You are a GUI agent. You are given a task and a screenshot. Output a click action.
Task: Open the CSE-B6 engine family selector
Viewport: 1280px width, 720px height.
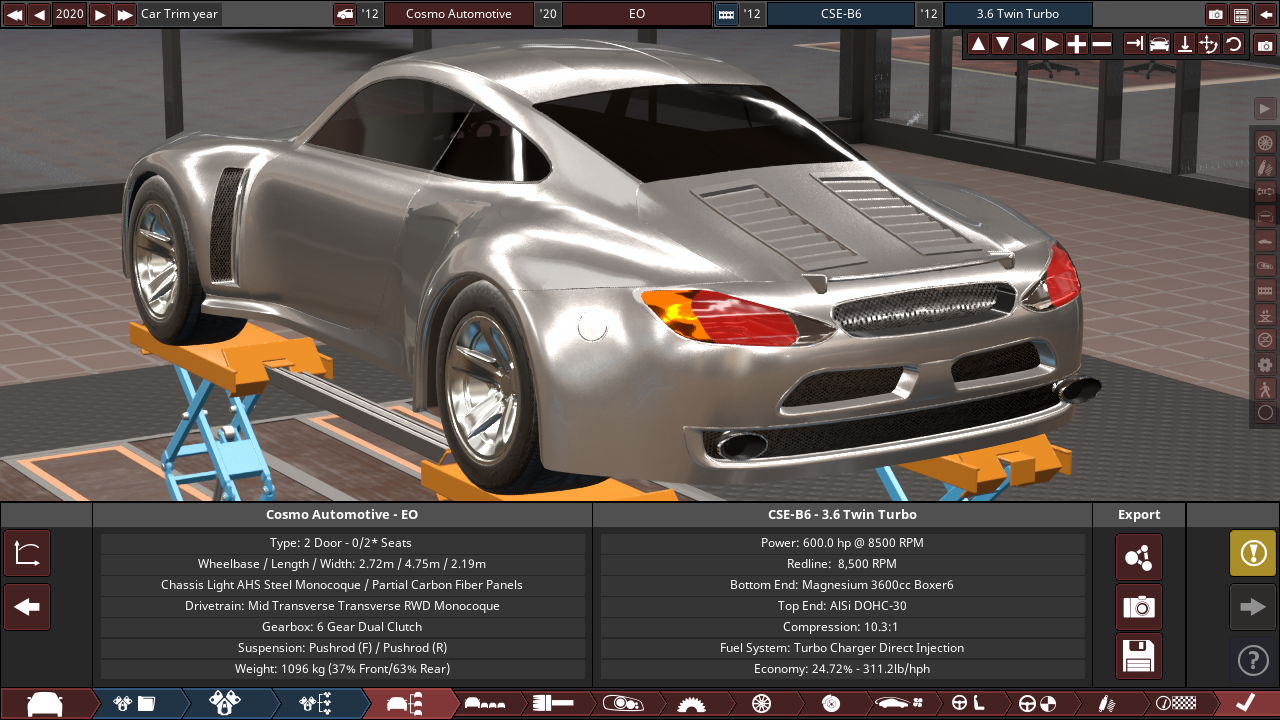pos(840,14)
